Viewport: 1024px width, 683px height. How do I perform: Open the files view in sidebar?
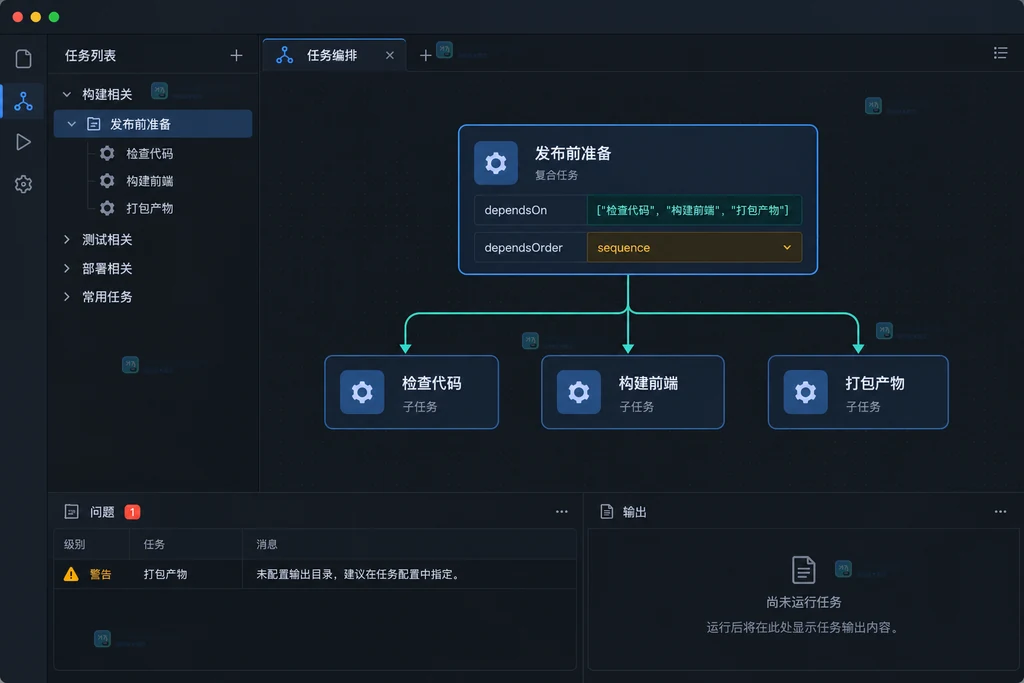pos(24,59)
